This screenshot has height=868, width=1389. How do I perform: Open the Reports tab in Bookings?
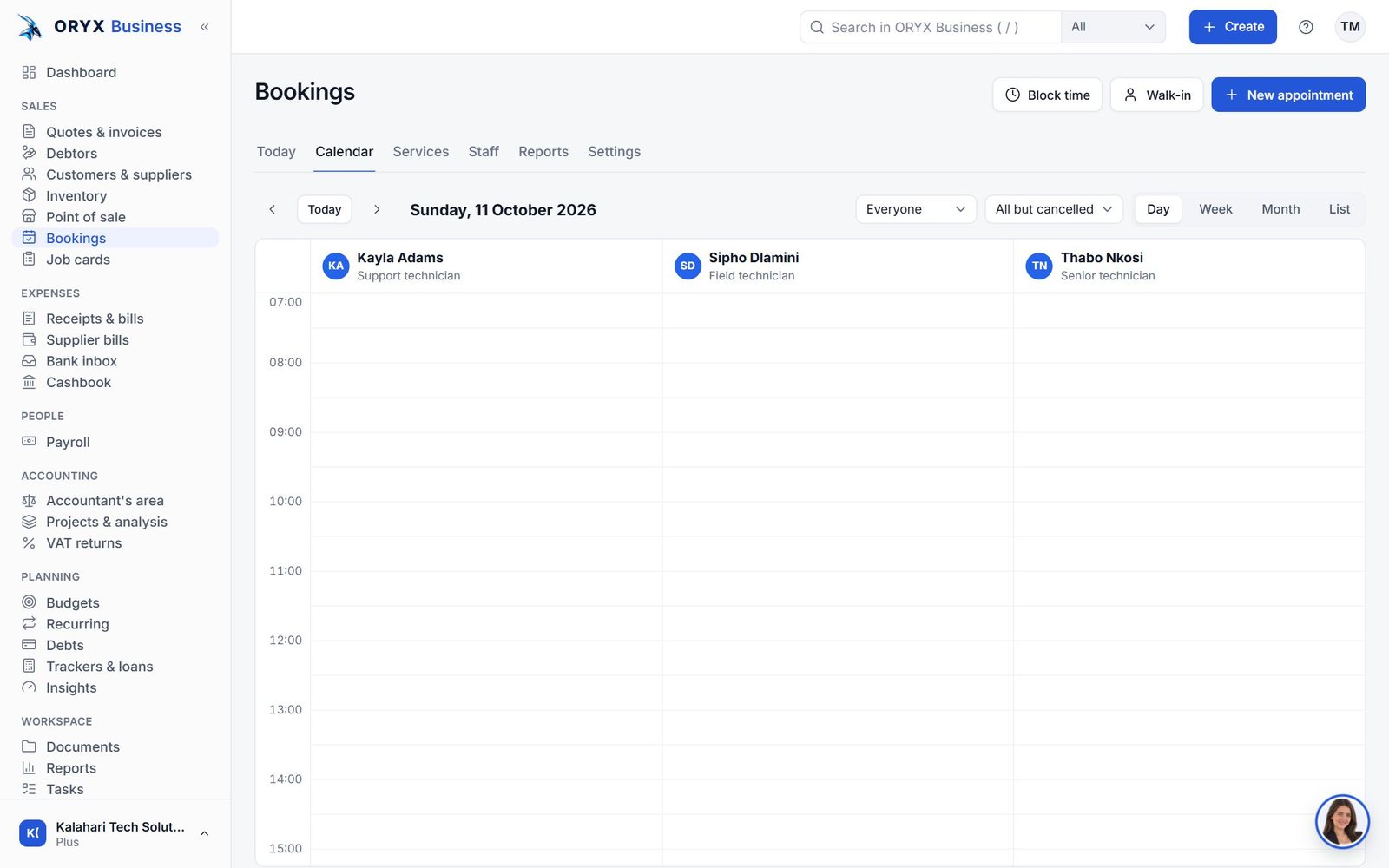tap(543, 152)
